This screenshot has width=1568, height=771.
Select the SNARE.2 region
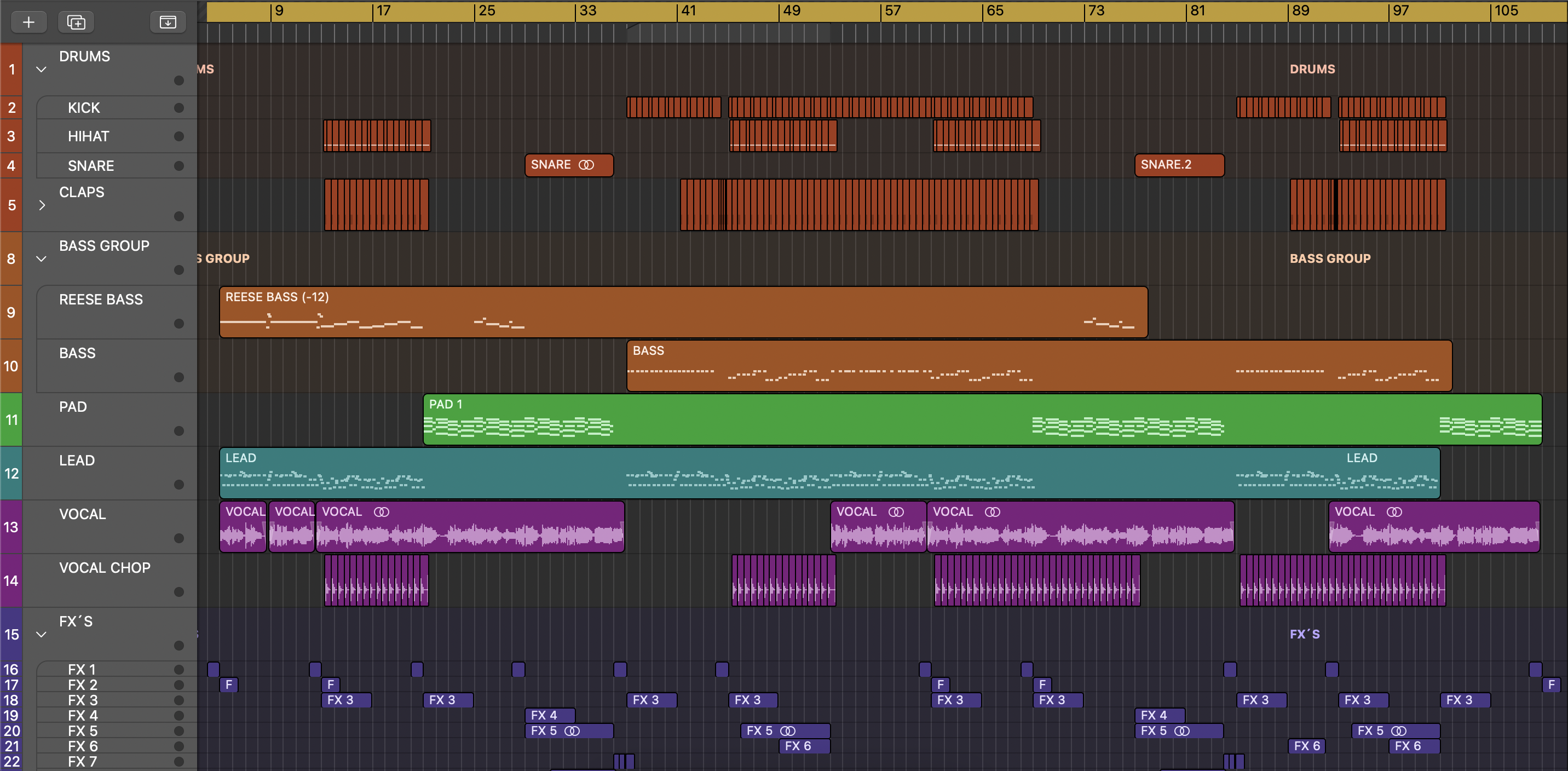pyautogui.click(x=1180, y=165)
